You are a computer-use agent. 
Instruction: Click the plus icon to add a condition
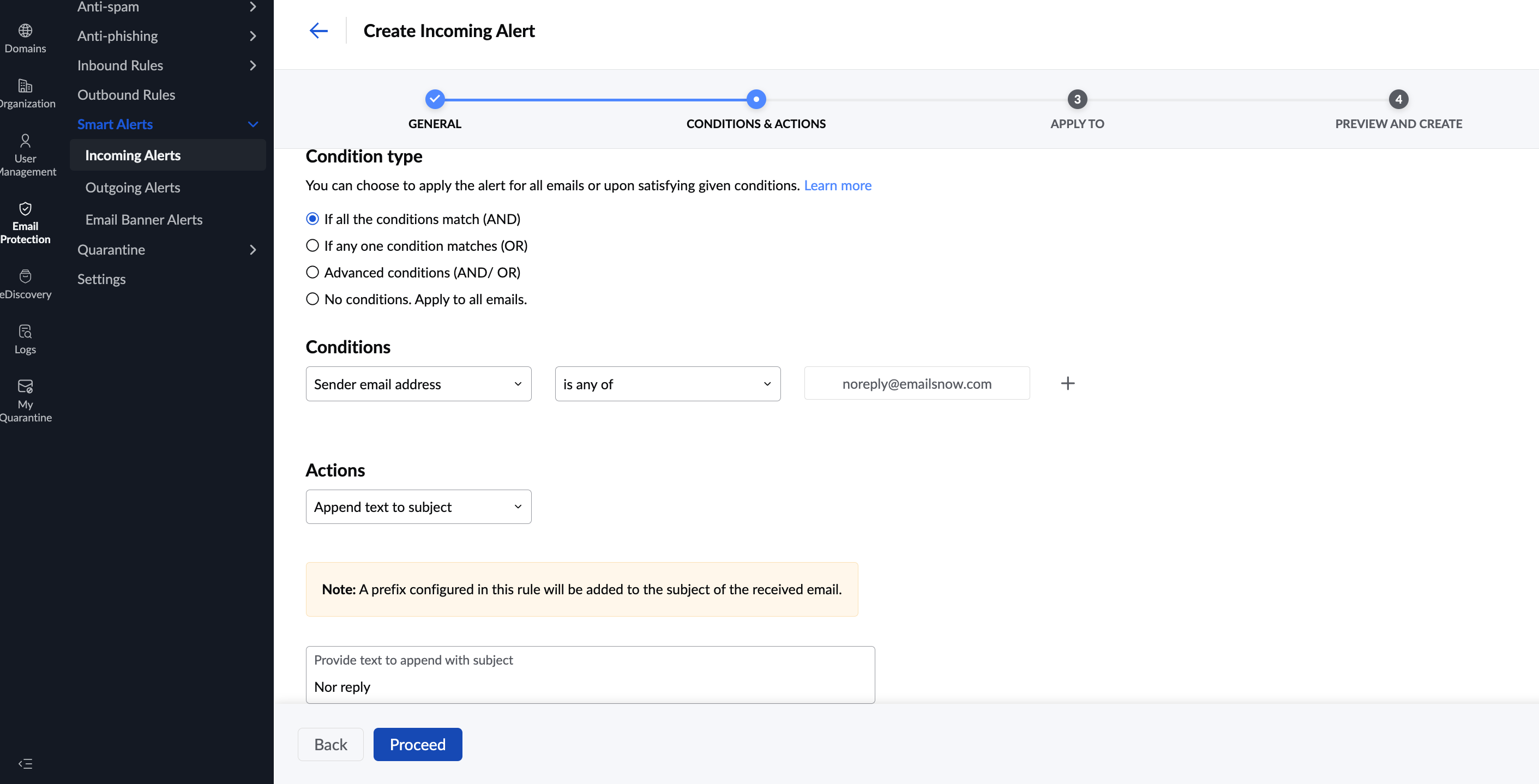coord(1067,383)
